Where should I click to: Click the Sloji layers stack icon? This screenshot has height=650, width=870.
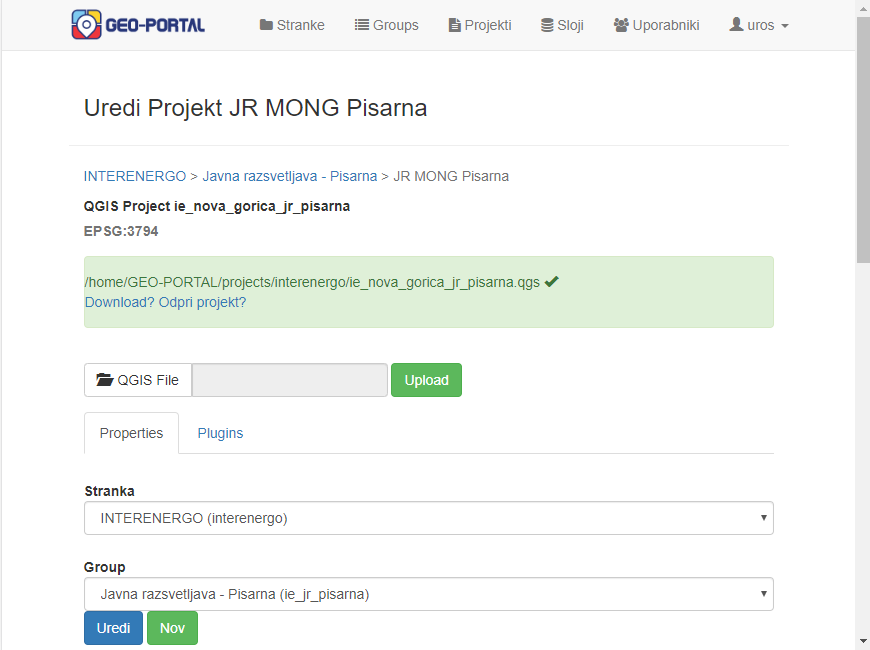tap(547, 25)
